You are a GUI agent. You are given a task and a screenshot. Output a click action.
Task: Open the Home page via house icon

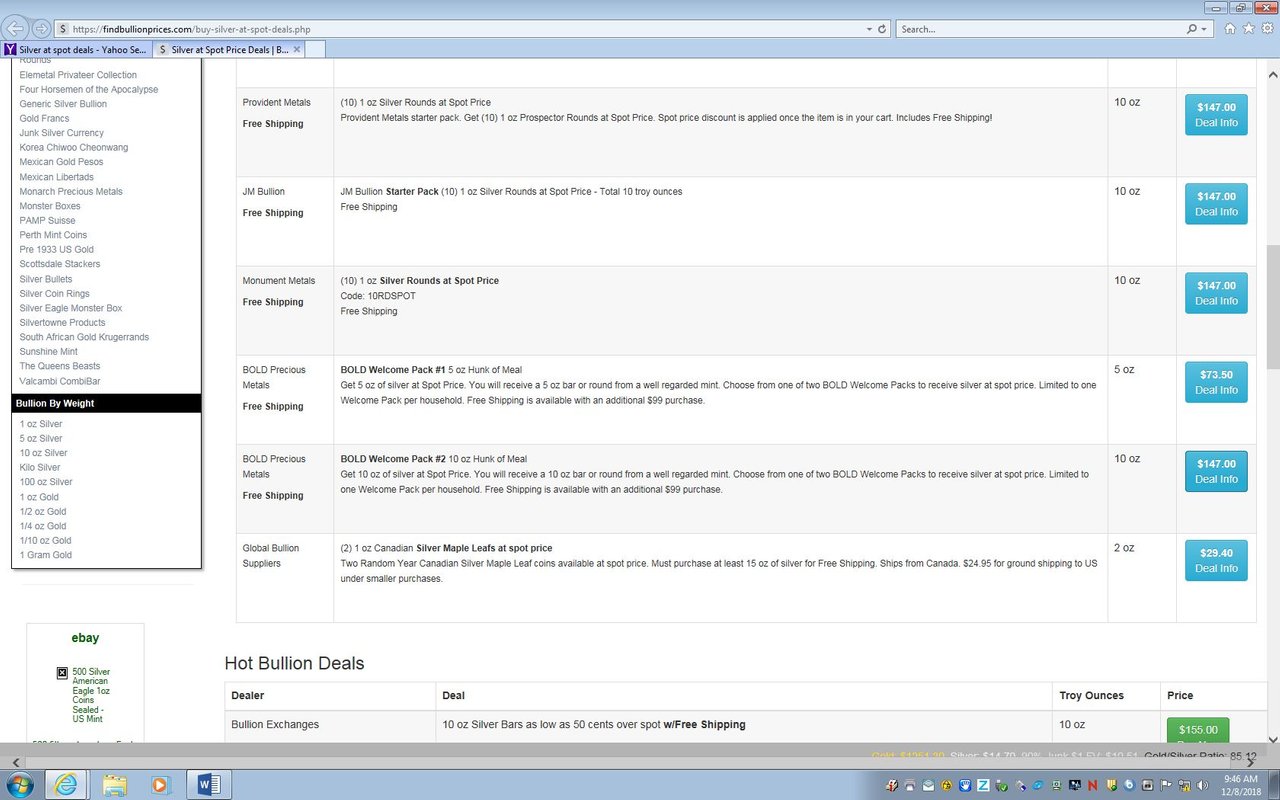(1230, 29)
